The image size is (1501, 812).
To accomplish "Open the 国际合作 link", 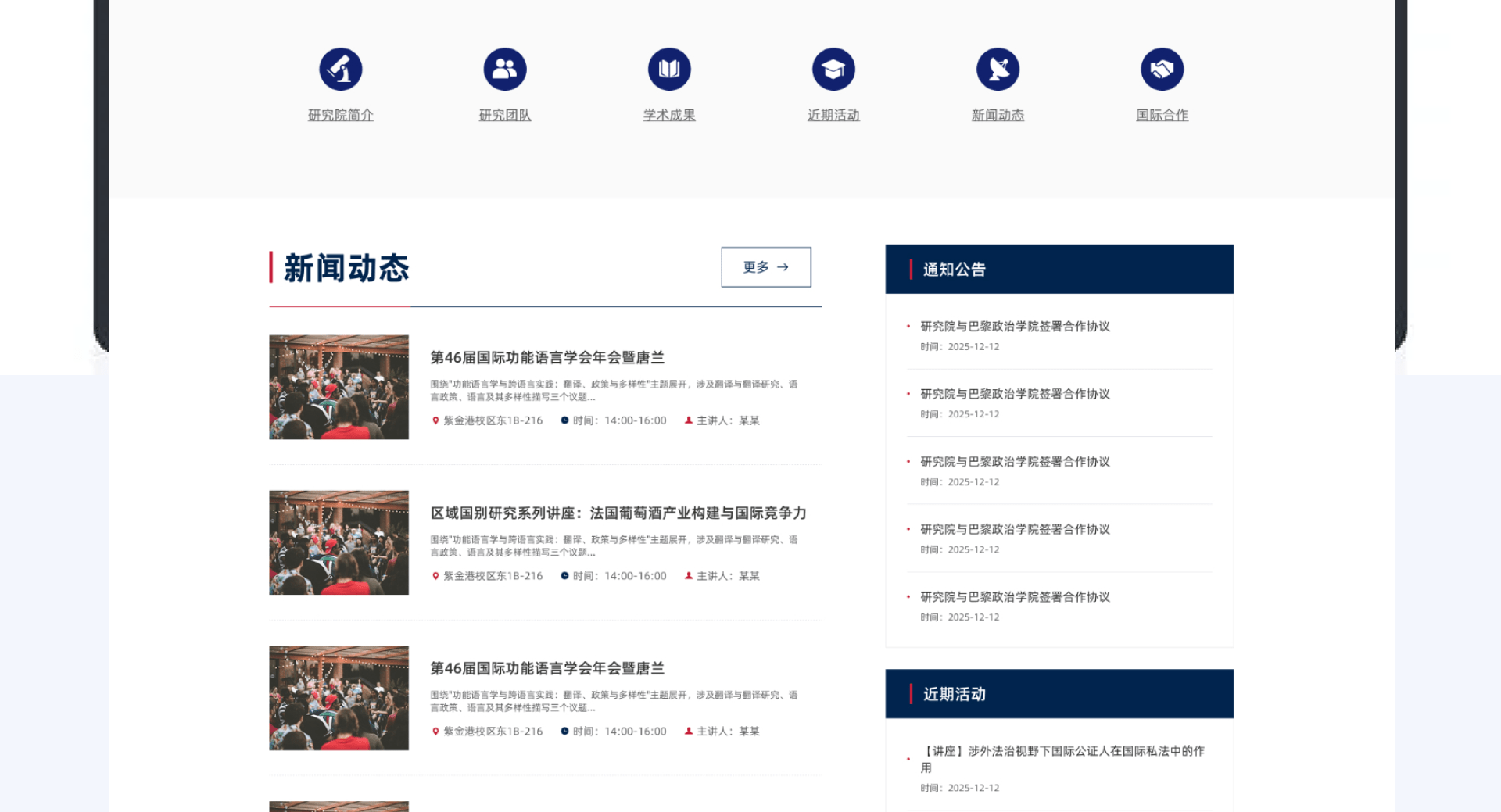I will click(1162, 115).
